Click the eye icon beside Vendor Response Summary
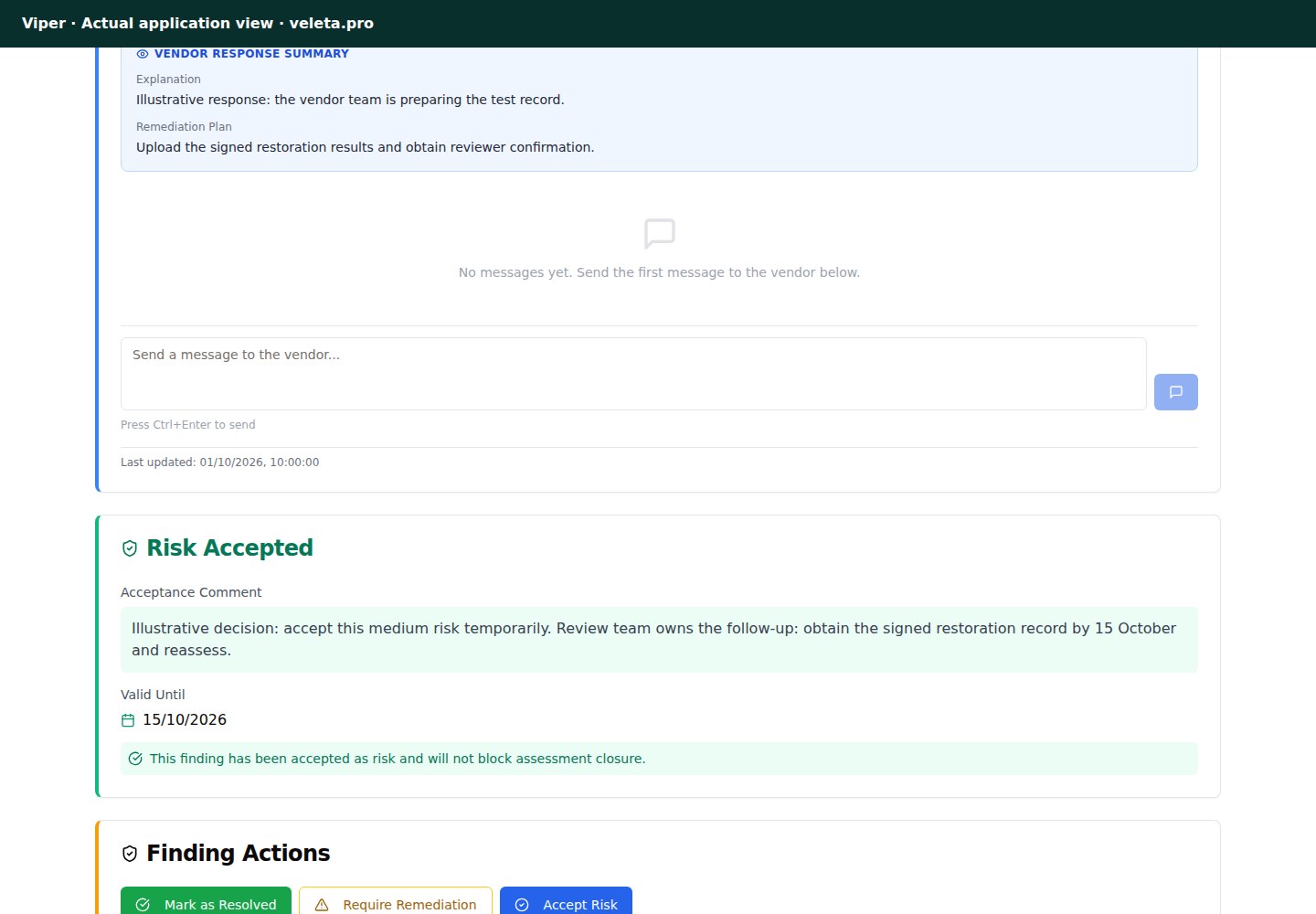This screenshot has height=914, width=1316. [x=142, y=54]
